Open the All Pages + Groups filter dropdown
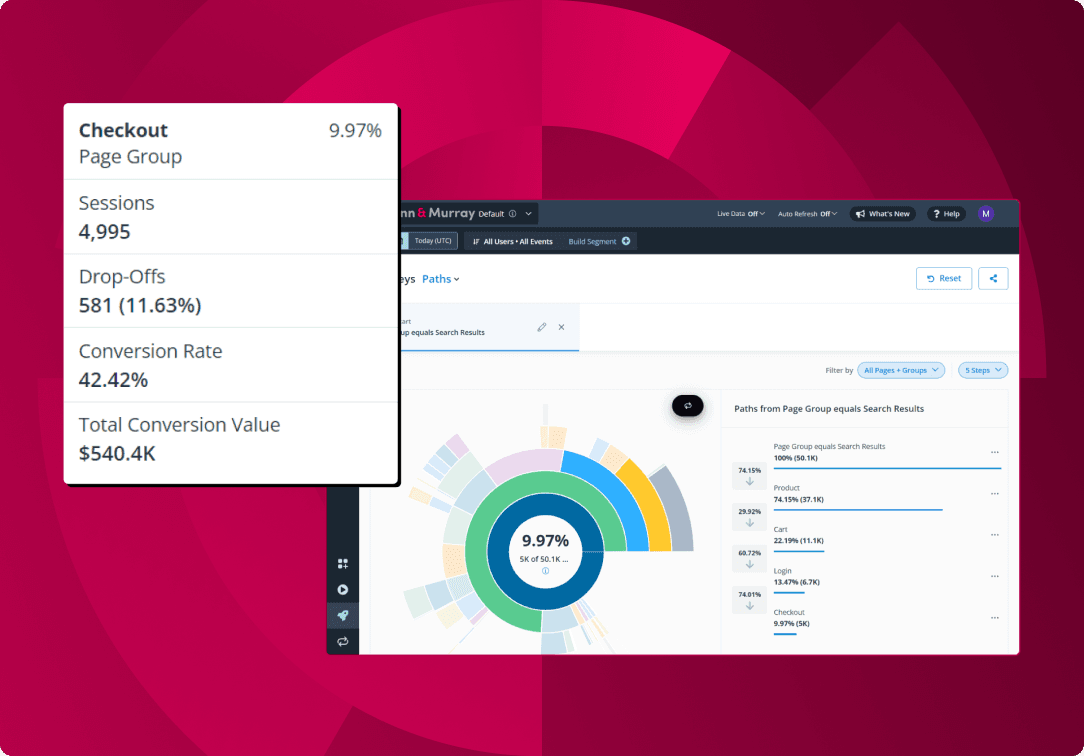 [901, 370]
